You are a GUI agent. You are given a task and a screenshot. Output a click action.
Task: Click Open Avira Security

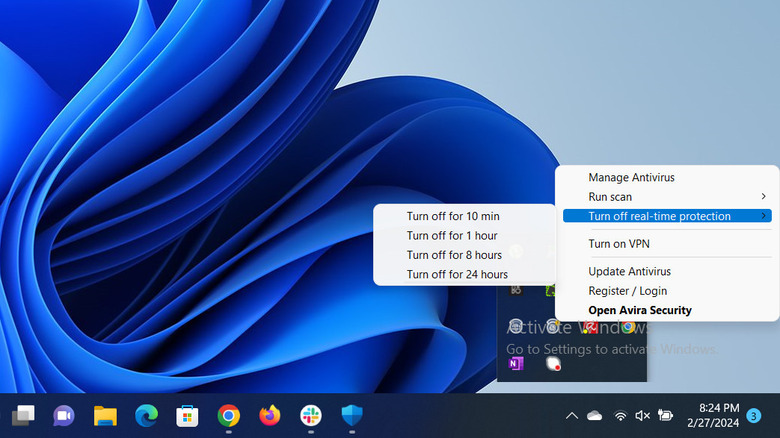(x=639, y=310)
